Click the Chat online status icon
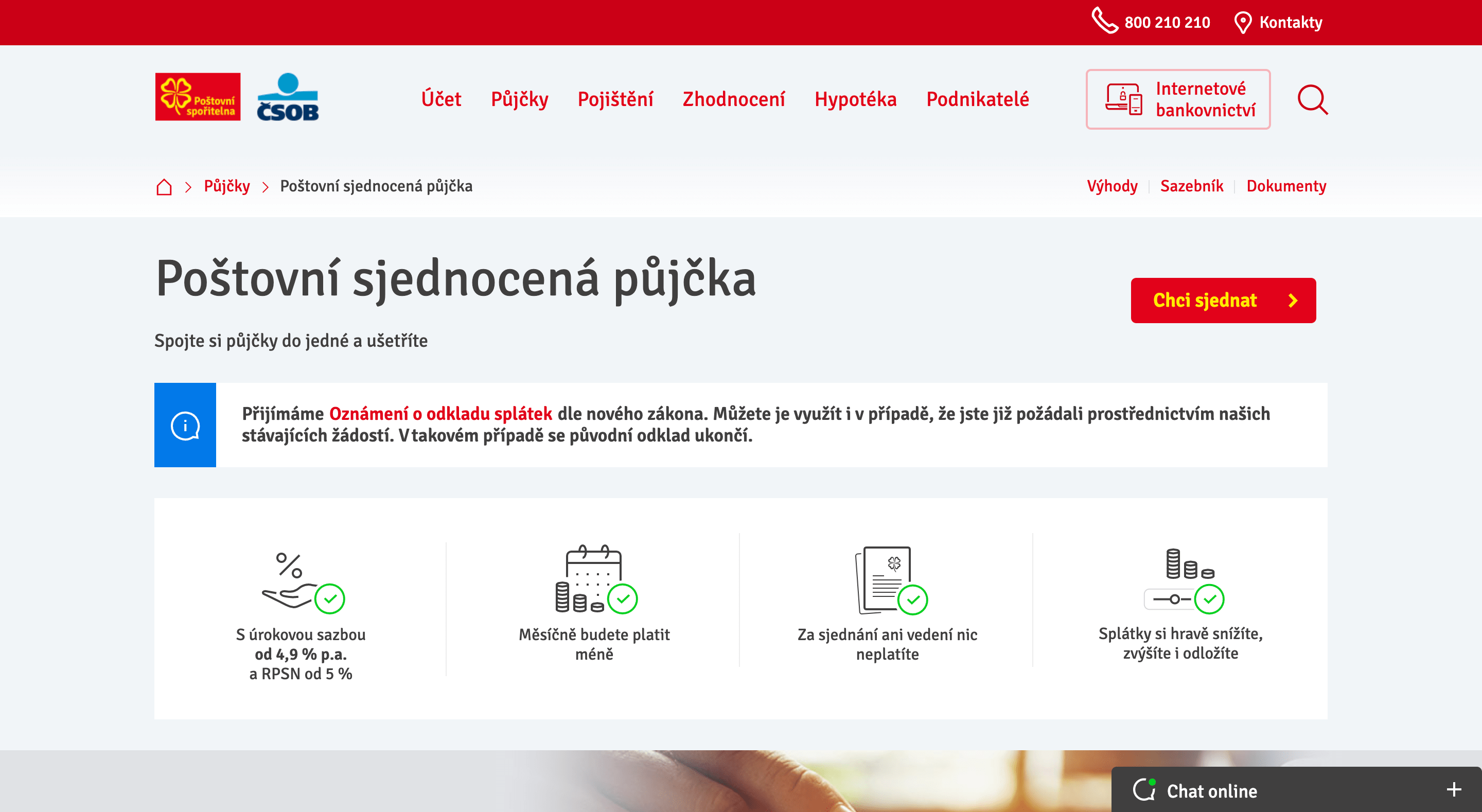 click(1144, 789)
